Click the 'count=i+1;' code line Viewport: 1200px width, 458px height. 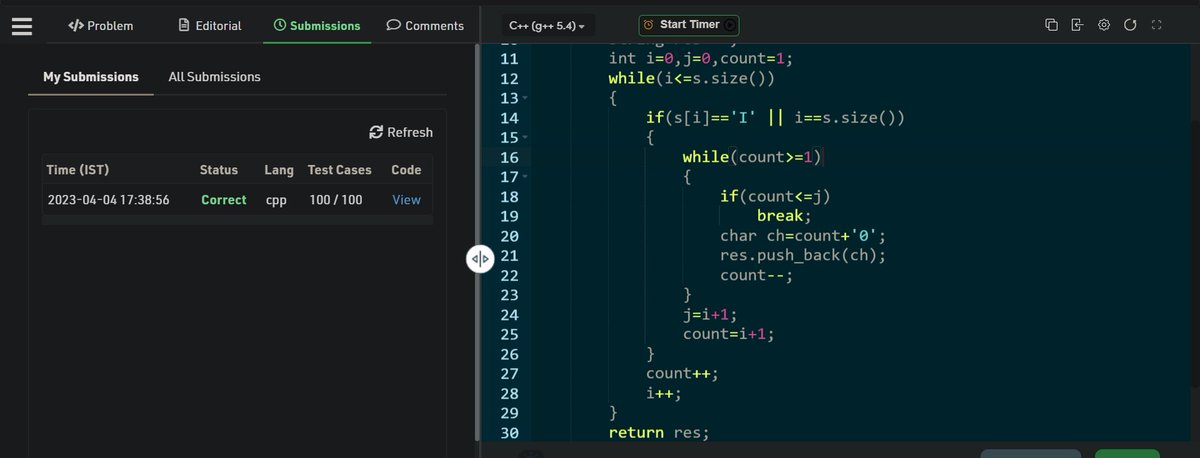point(728,334)
